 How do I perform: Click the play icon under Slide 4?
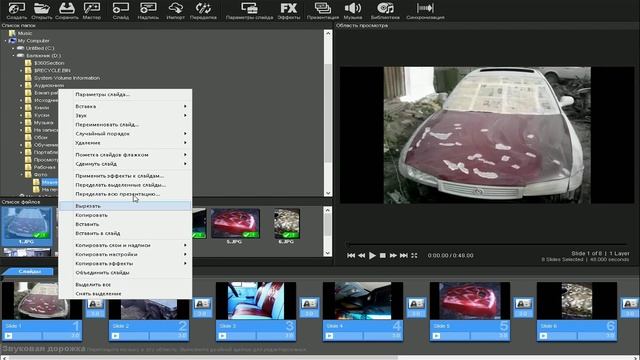pos(329,336)
